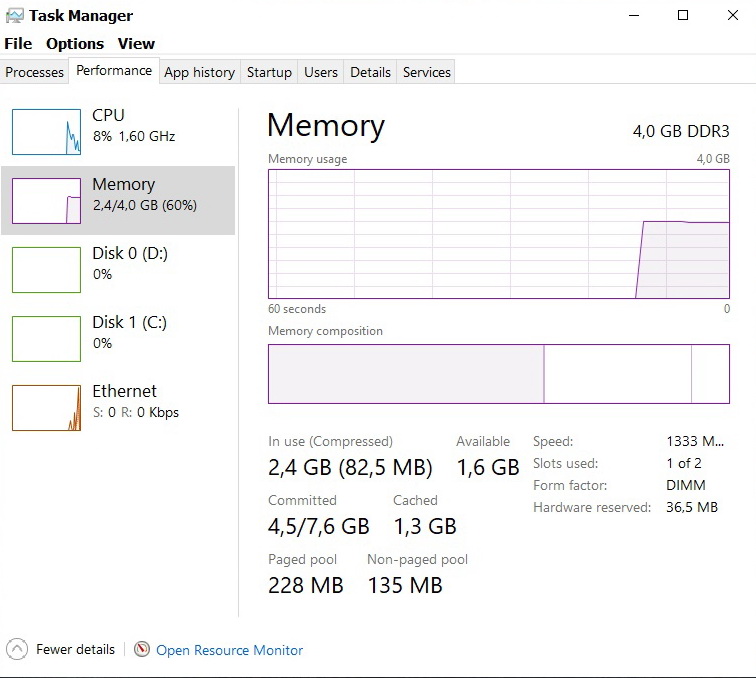Click the CPU mini graph thumbnail

46,132
